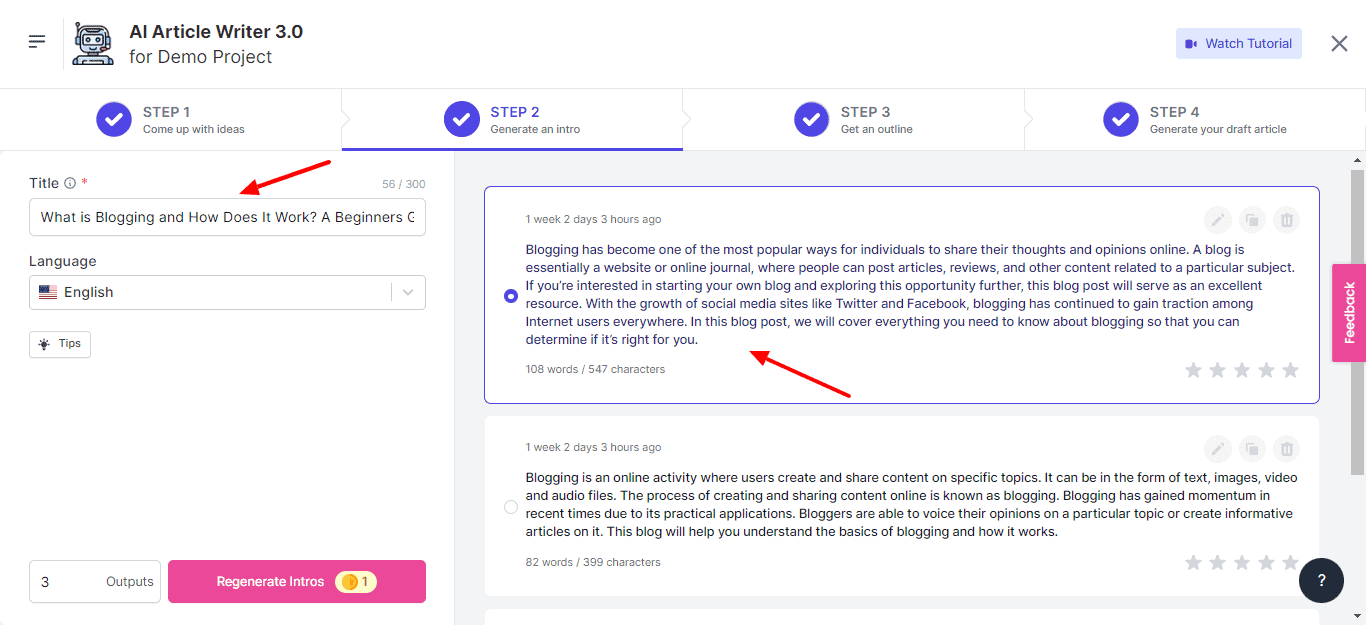Delete the second intro with trash icon
Image resolution: width=1366 pixels, height=625 pixels.
tap(1287, 448)
